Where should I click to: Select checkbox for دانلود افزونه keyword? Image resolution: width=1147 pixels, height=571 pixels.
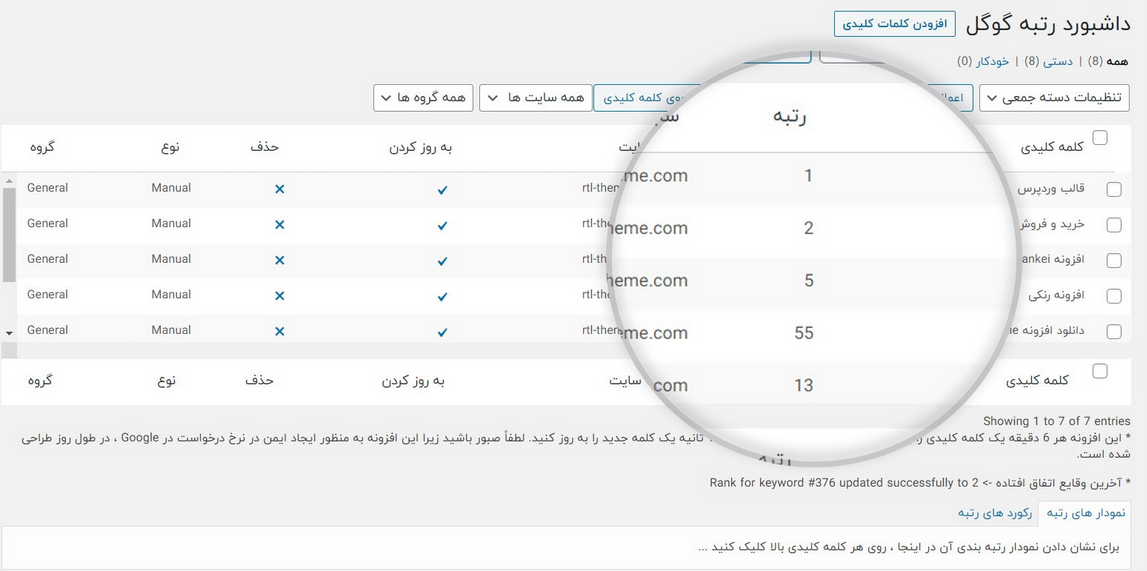coord(1114,331)
